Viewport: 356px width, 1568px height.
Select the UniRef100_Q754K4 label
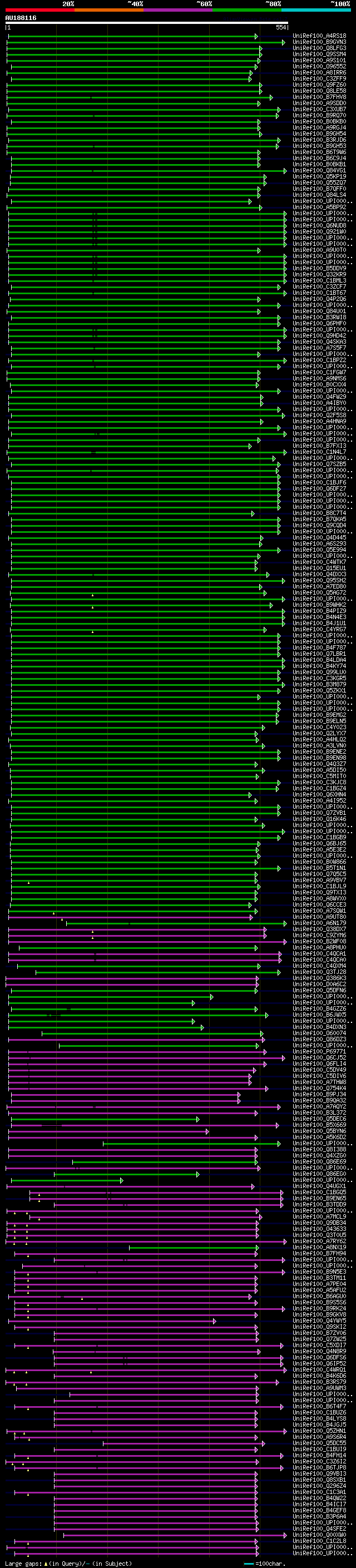coord(319,1089)
